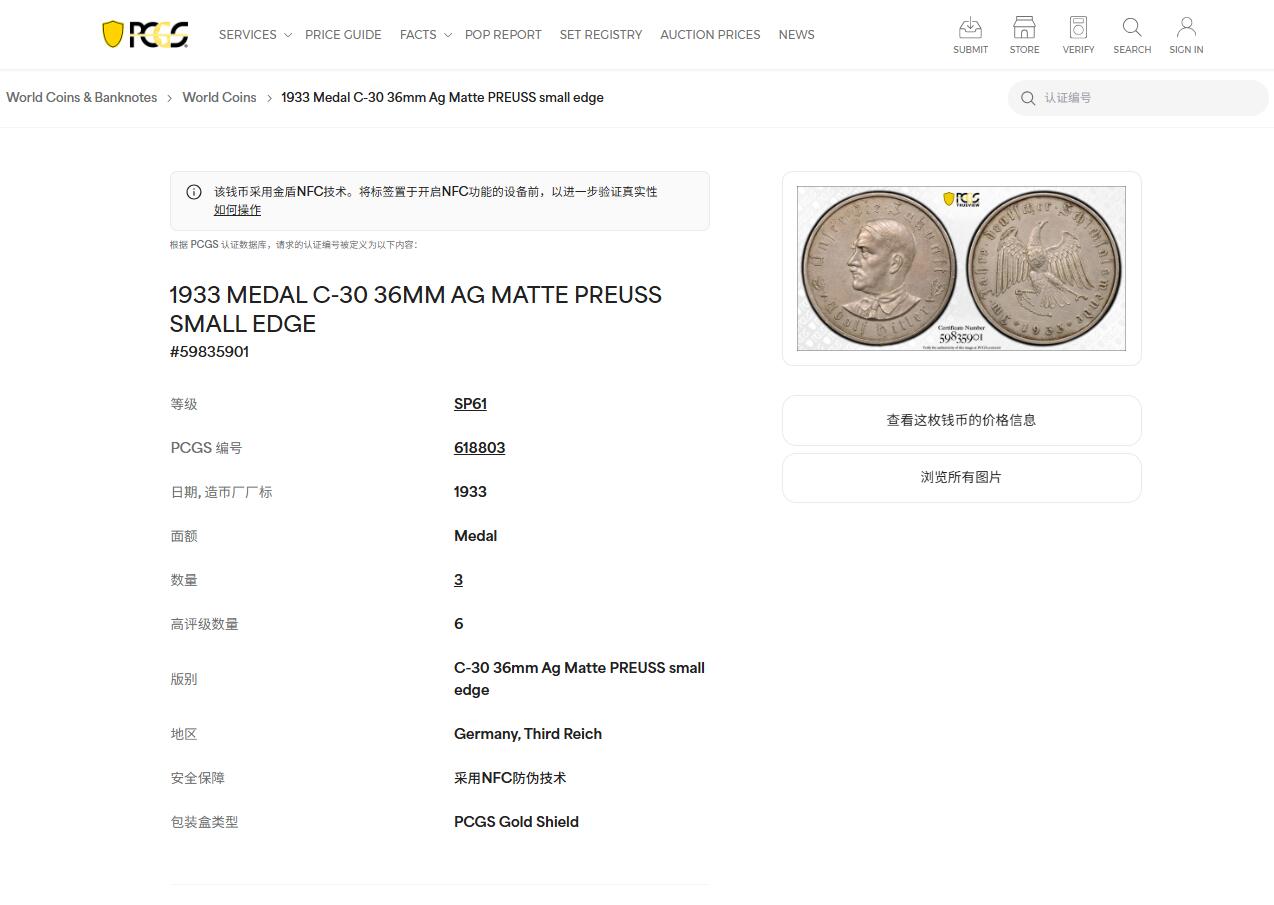The width and height of the screenshot is (1274, 905).
Task: Click the magnifier icon in the cert number field
Action: click(1028, 98)
